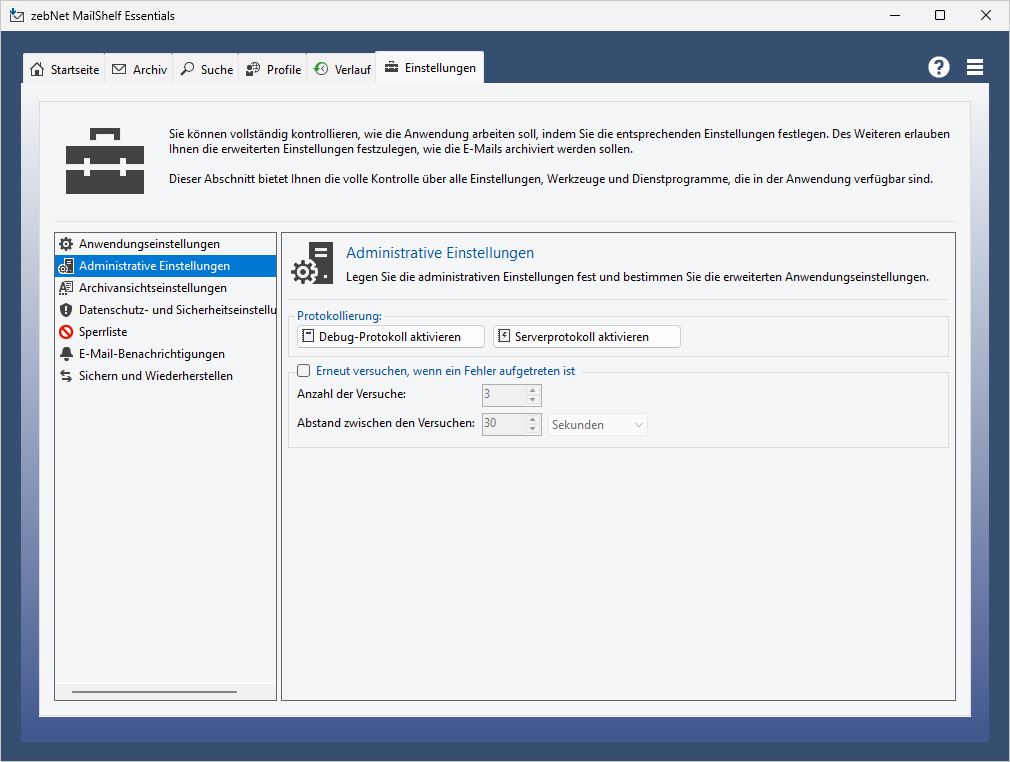Select Administrative Einstellungen in the sidebar
Viewport: 1010px width, 762px height.
[154, 266]
